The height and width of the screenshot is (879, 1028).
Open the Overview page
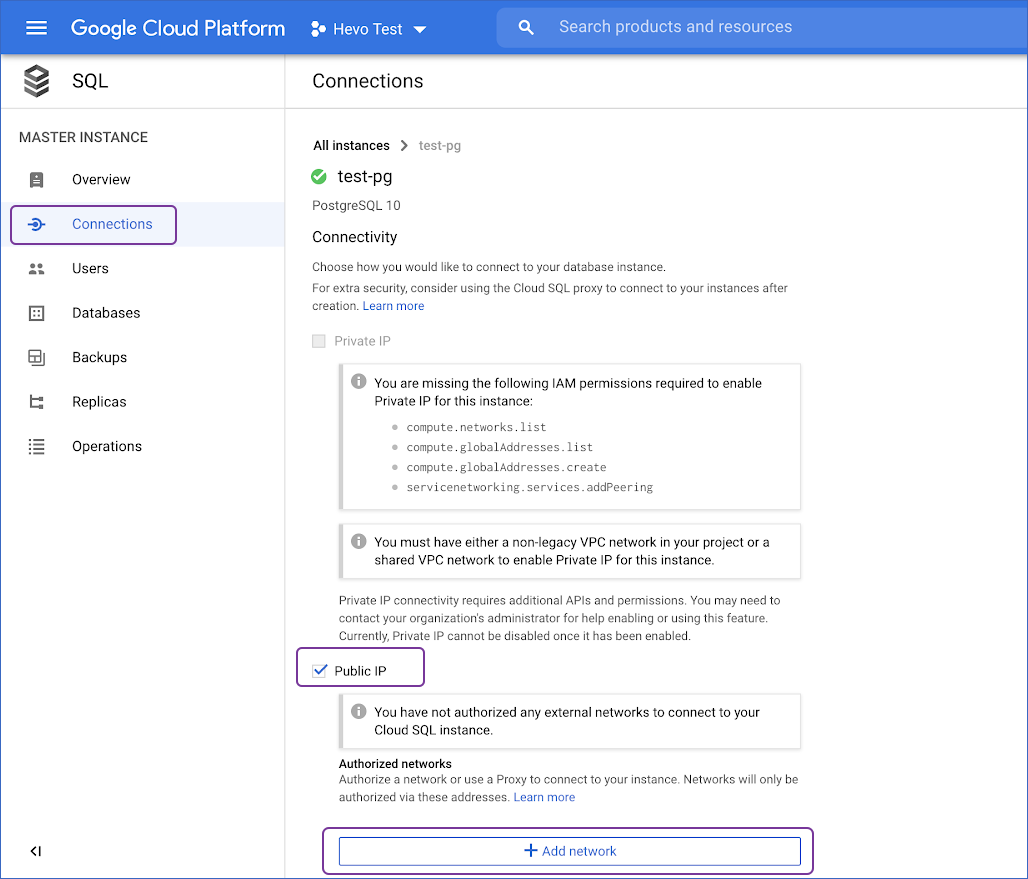101,180
